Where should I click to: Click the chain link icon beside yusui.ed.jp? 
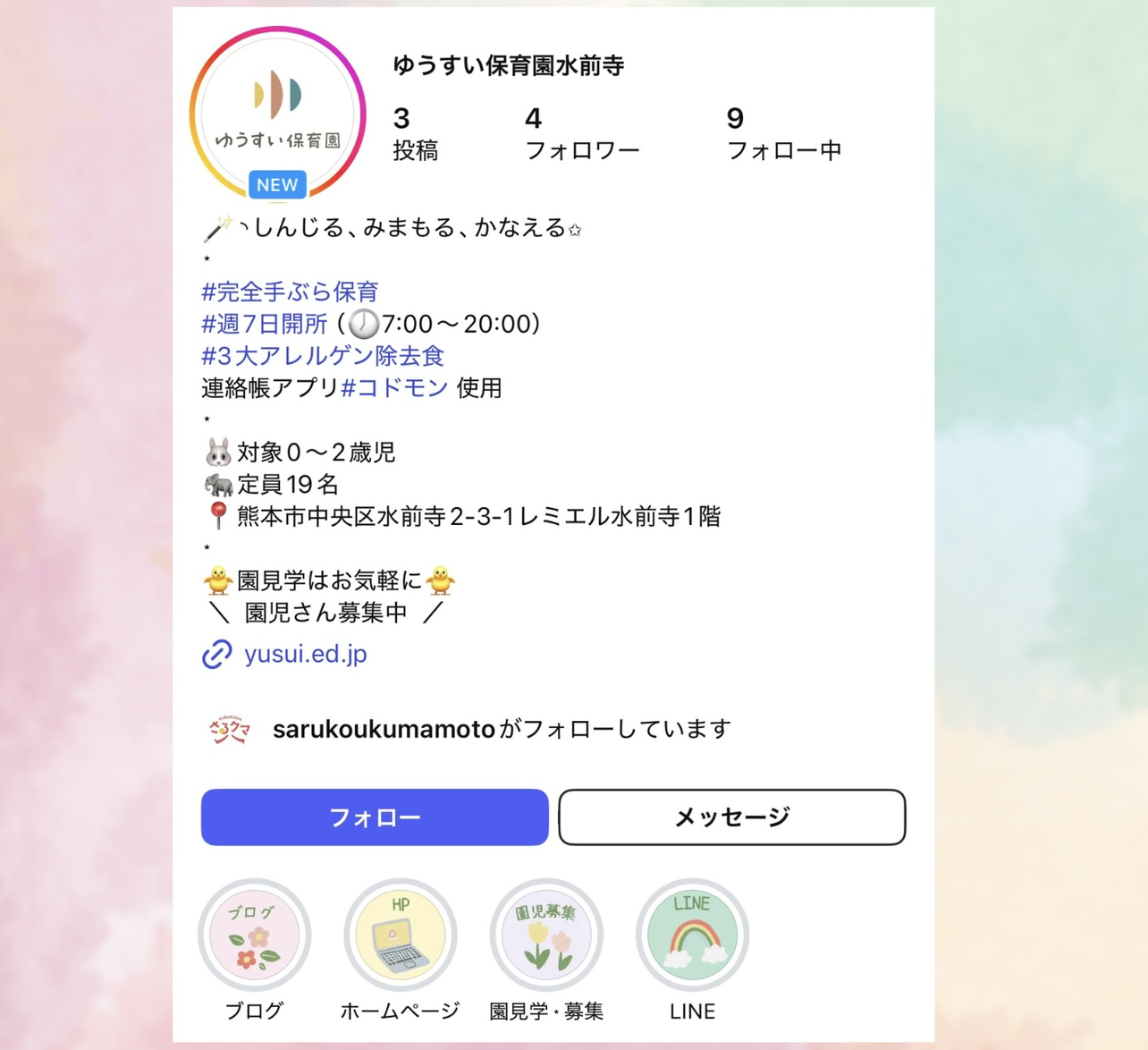pos(216,654)
